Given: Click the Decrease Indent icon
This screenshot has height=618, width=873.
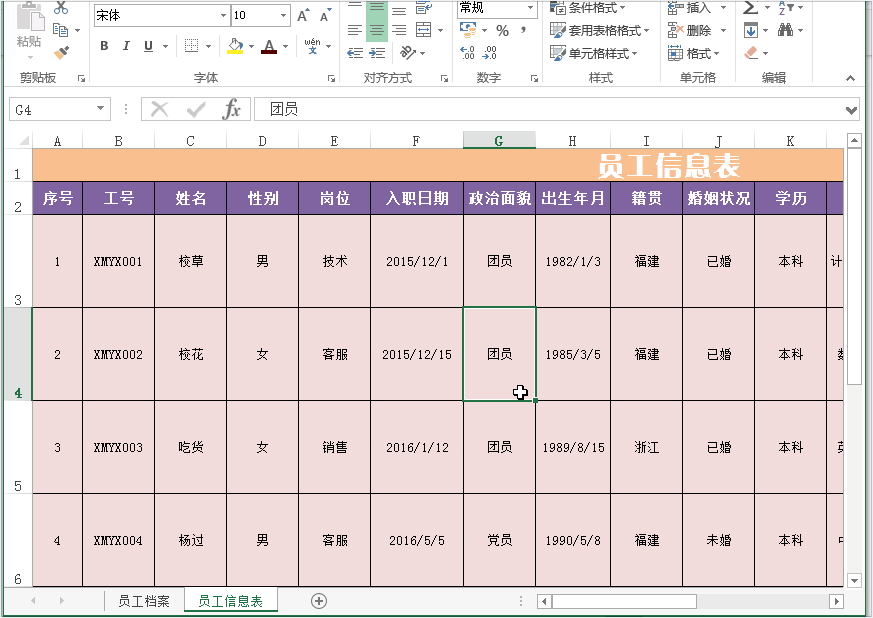Looking at the screenshot, I should pyautogui.click(x=355, y=53).
